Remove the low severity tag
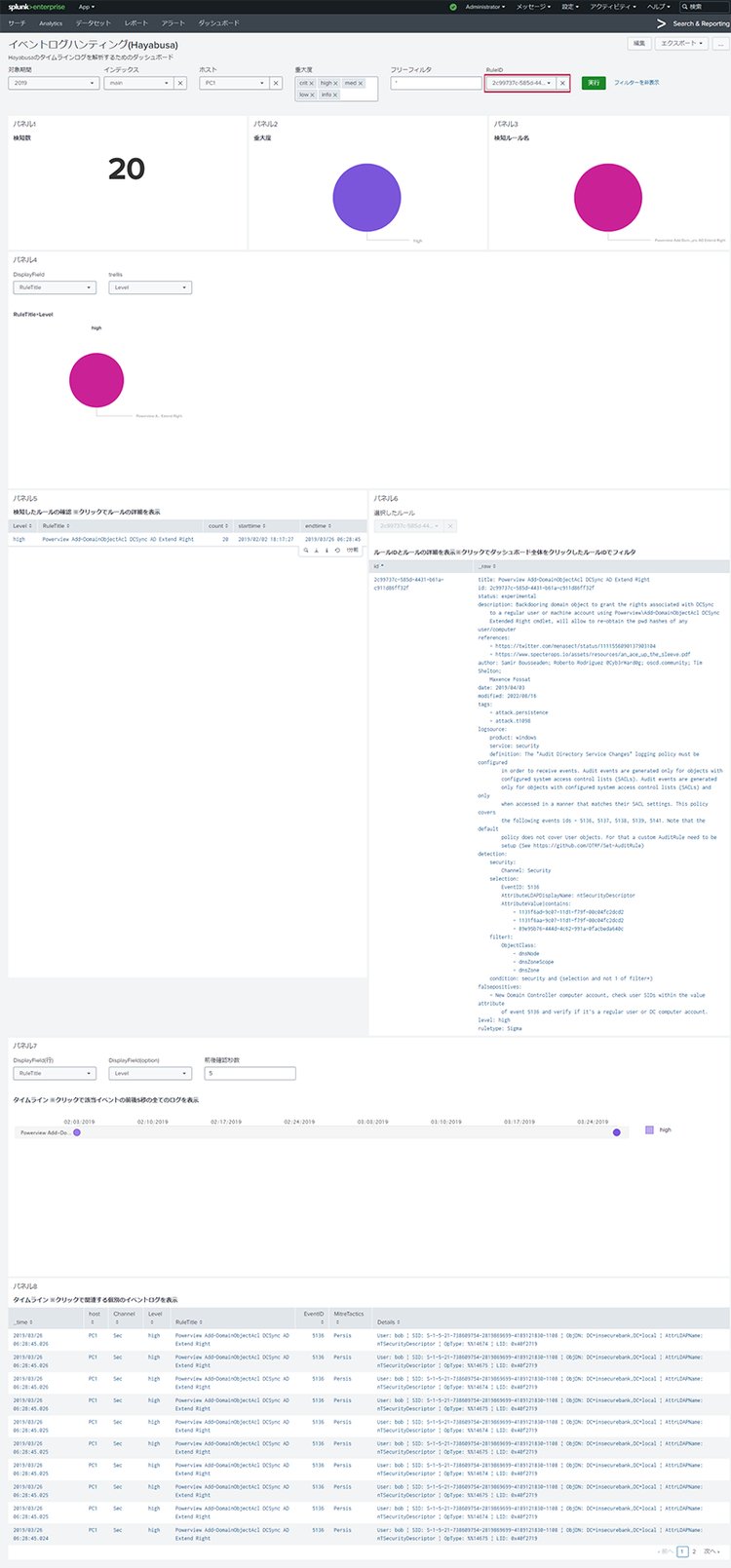 [312, 95]
